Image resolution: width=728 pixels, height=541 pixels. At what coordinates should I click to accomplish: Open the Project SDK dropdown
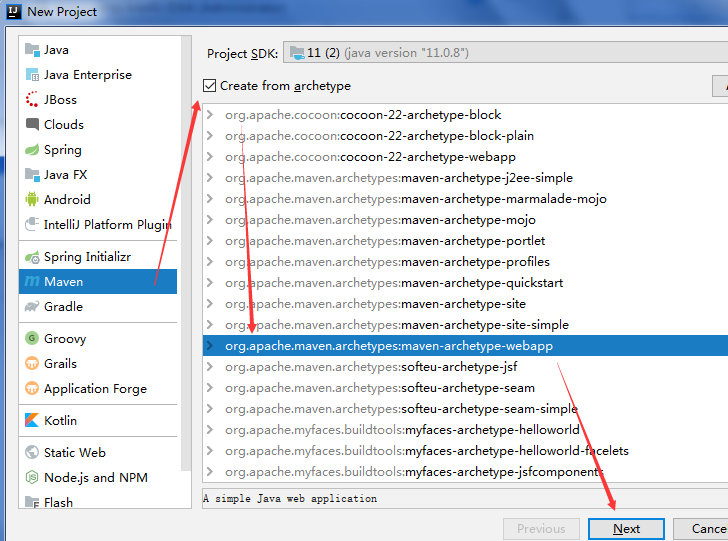pos(505,53)
